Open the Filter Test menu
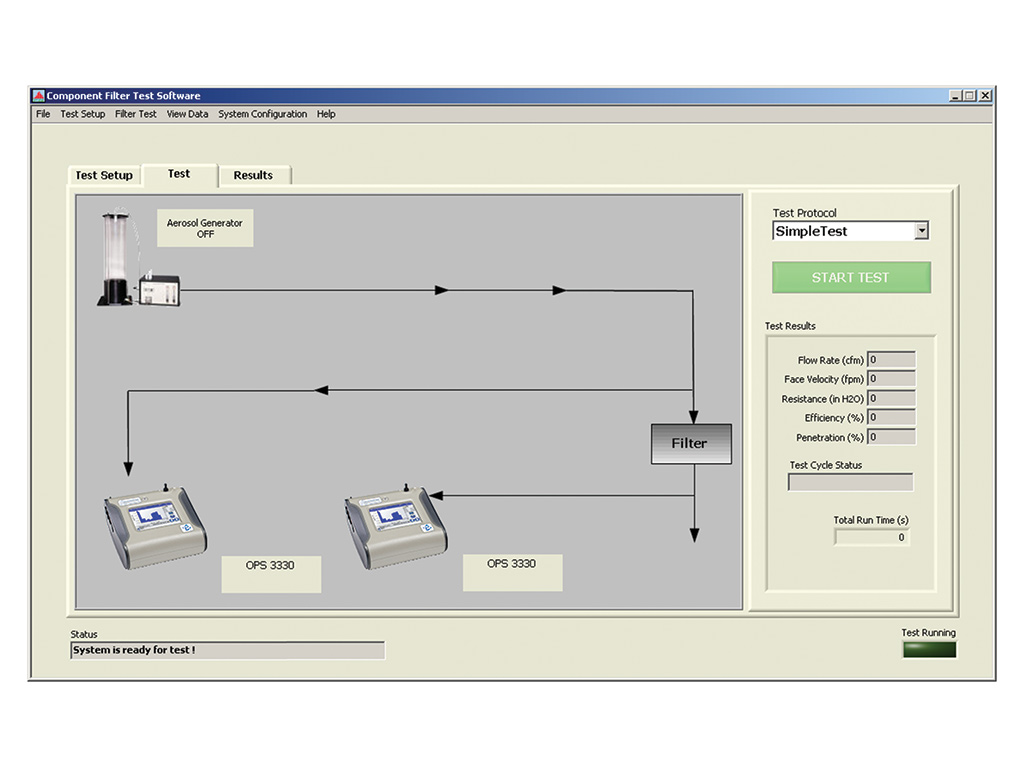This screenshot has height=768, width=1024. (x=135, y=114)
